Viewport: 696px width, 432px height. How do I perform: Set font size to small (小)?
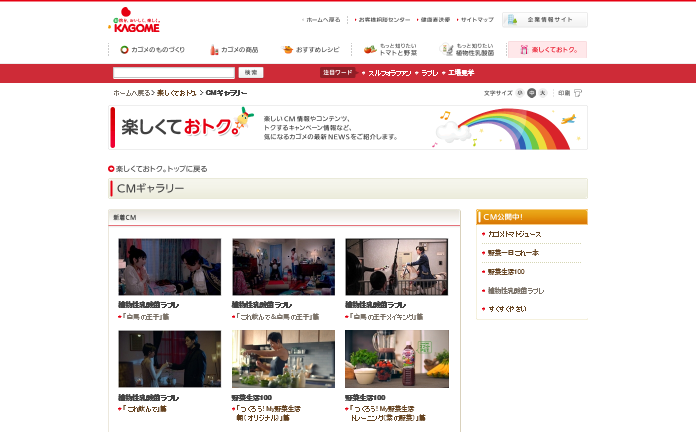[520, 93]
